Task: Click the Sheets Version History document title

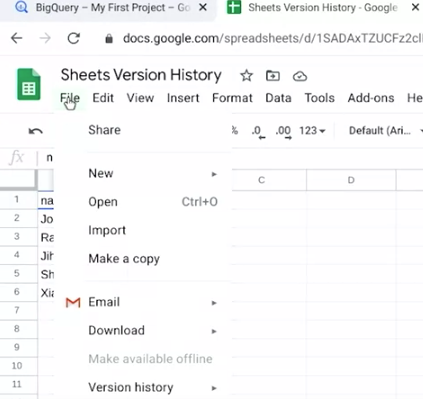Action: pyautogui.click(x=141, y=75)
